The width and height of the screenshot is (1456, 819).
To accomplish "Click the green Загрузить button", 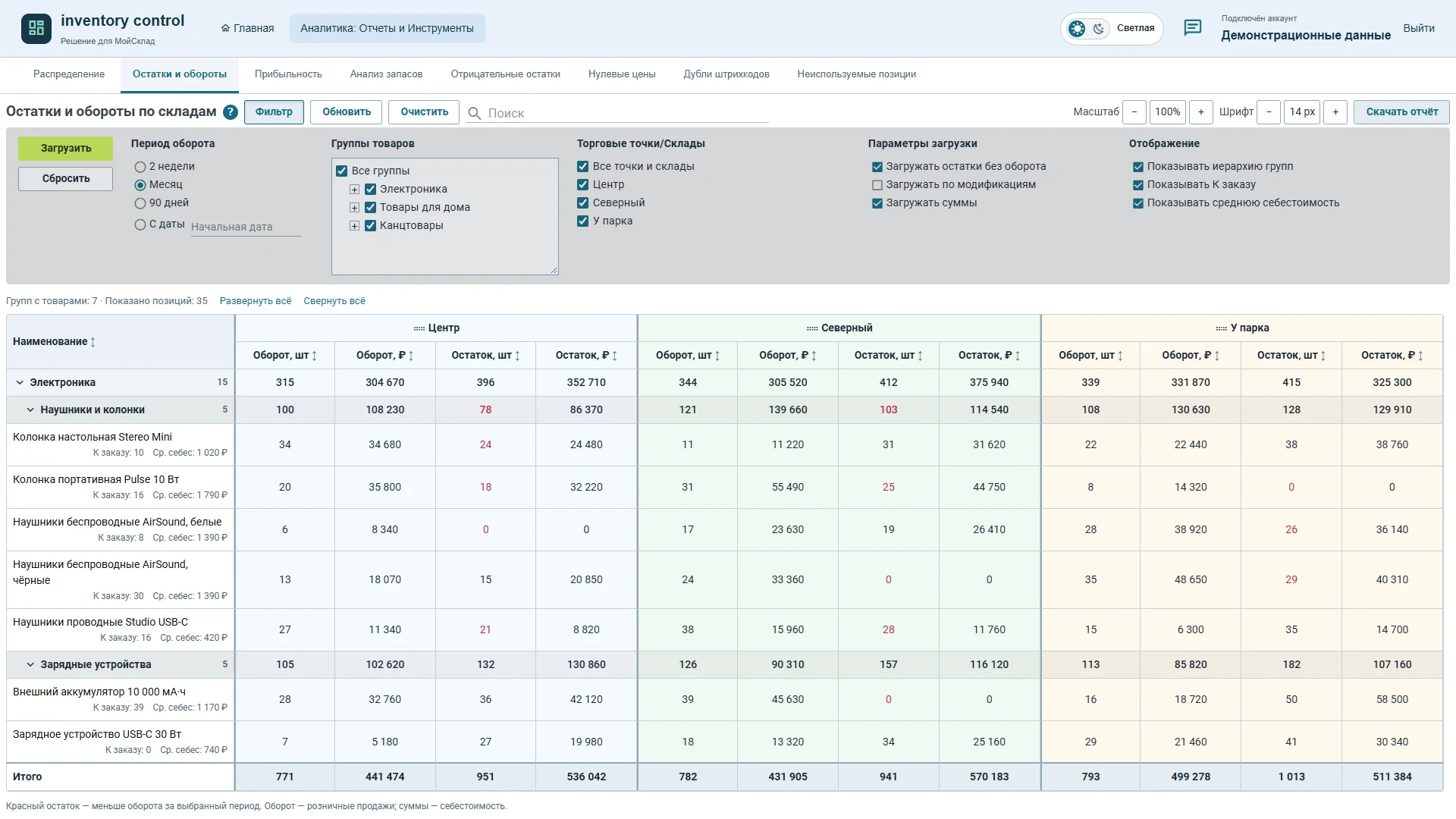I will [x=66, y=149].
